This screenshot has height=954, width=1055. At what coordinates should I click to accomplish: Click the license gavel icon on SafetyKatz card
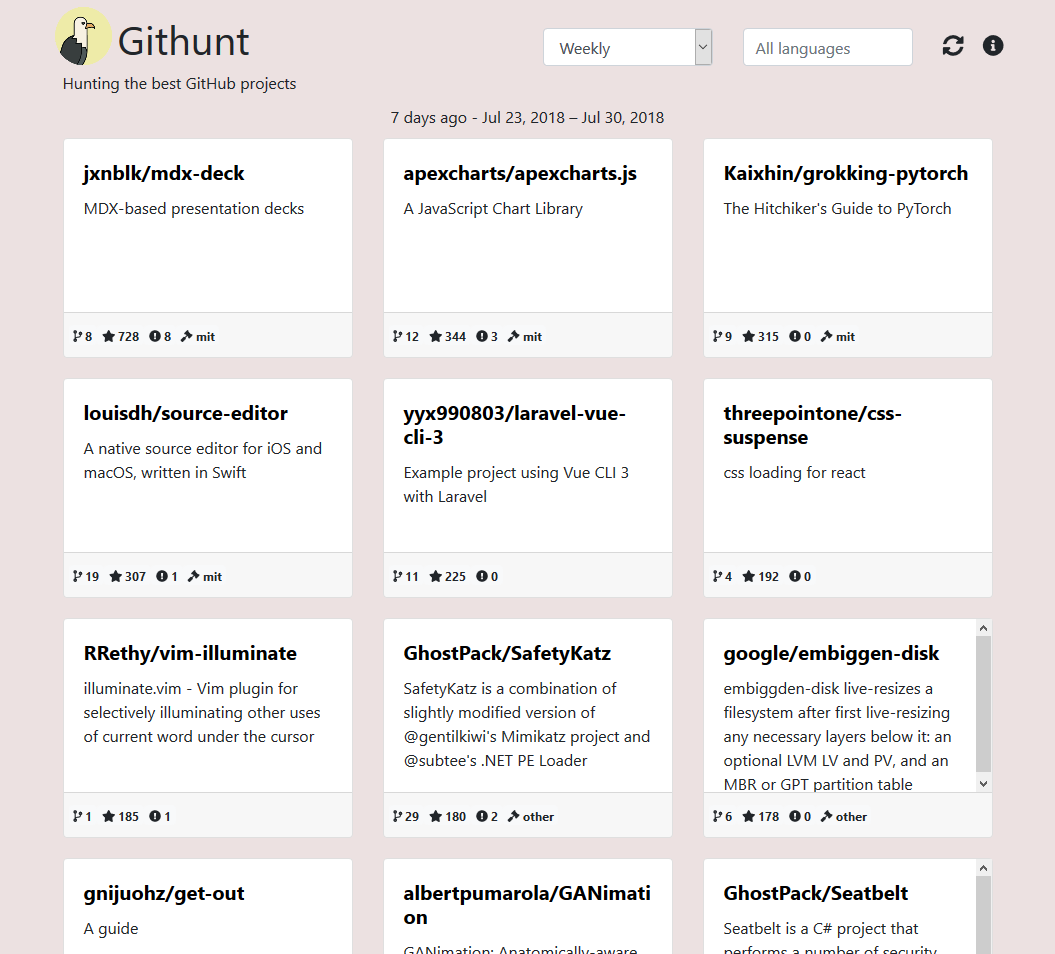point(513,817)
